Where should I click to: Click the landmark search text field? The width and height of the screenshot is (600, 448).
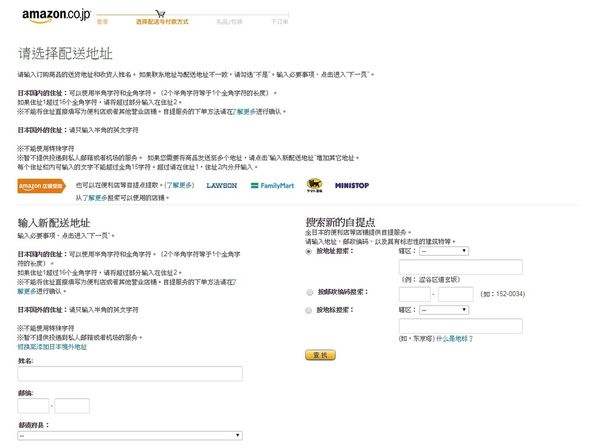click(461, 326)
